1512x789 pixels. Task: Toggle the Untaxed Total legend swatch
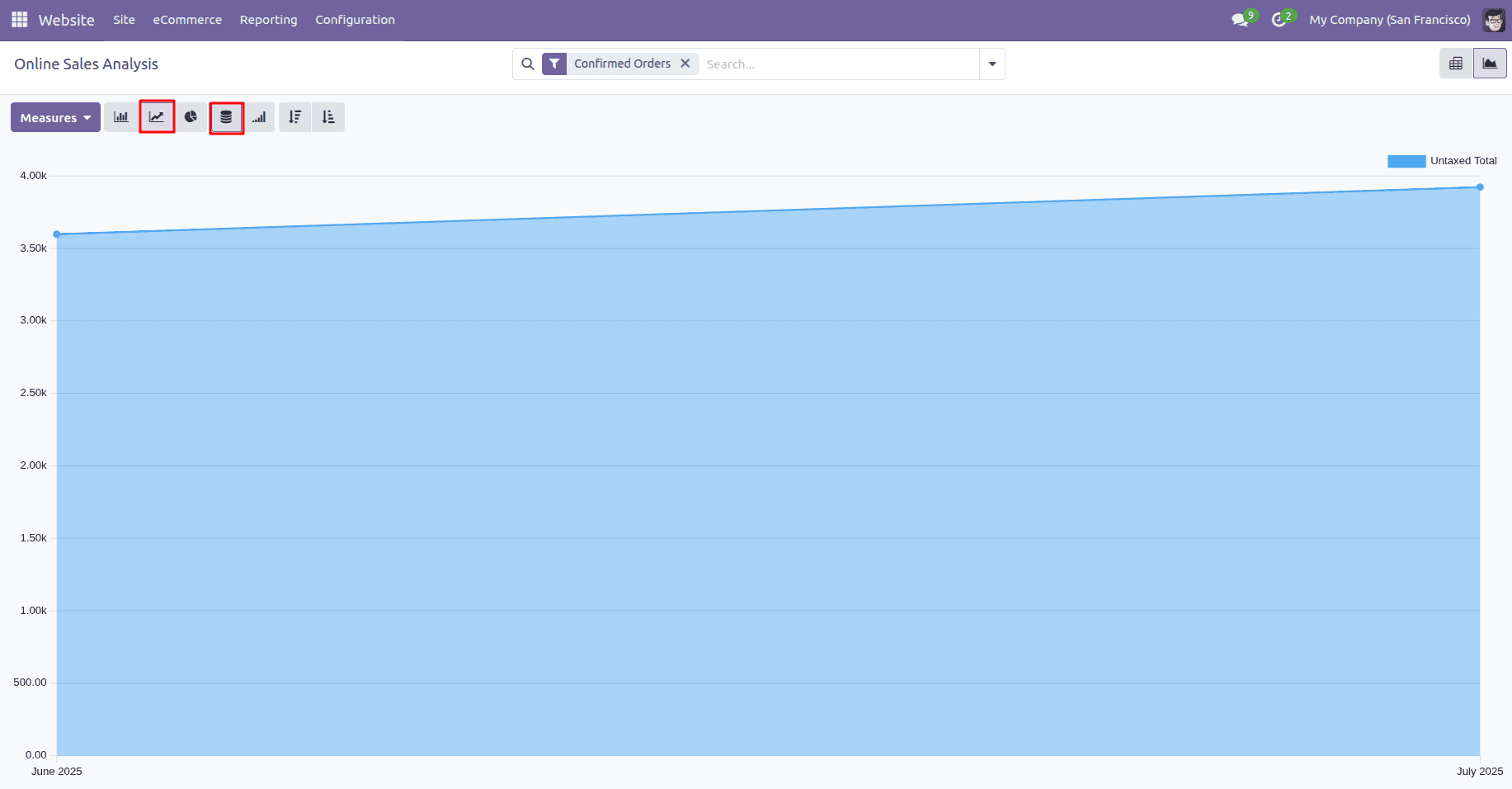click(x=1406, y=161)
